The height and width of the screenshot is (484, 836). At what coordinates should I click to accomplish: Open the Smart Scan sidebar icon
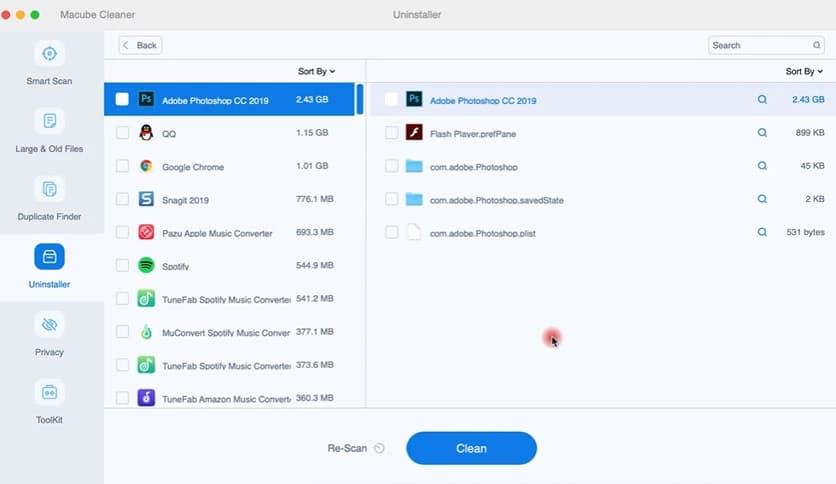tap(49, 54)
